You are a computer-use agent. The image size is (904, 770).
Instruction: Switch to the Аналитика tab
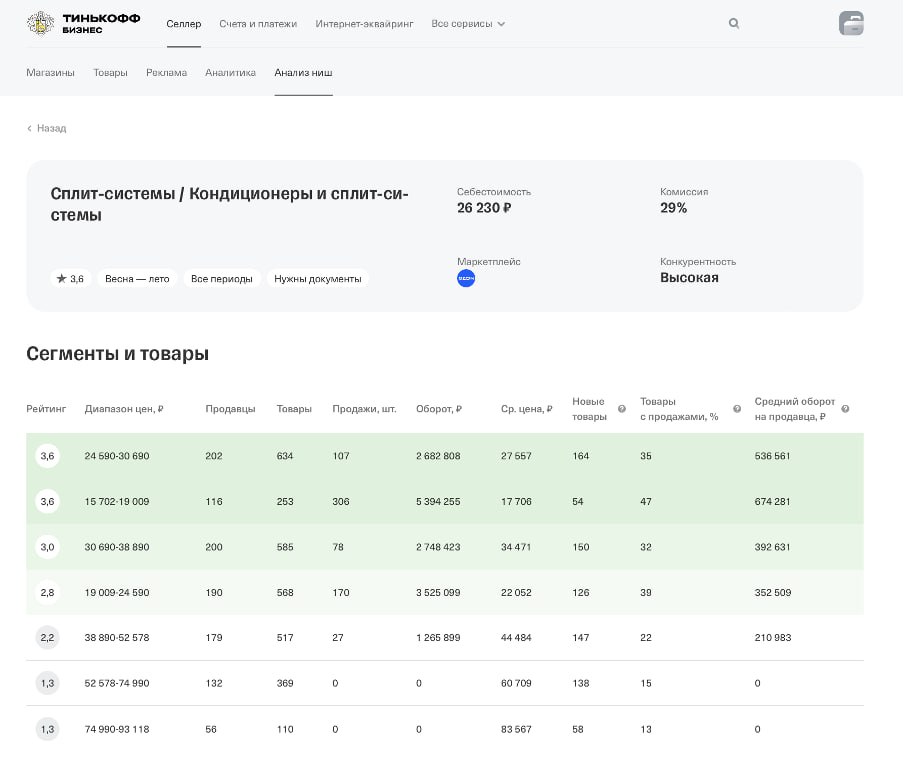coord(230,73)
